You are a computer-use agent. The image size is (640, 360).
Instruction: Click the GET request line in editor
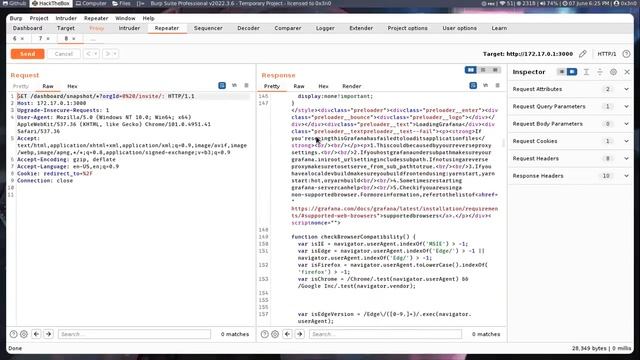(x=106, y=96)
